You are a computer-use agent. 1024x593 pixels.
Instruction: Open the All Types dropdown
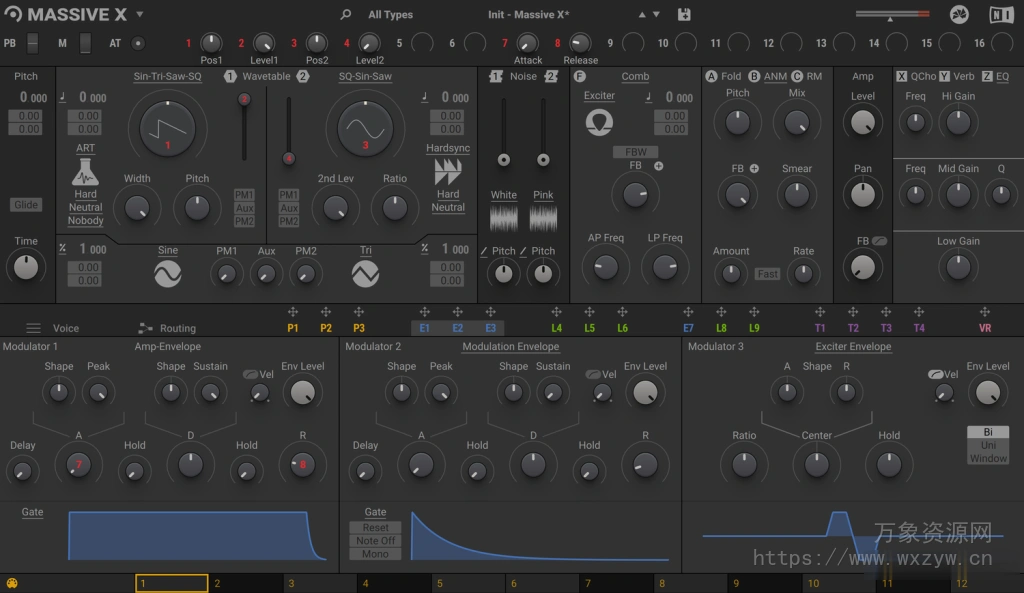tap(390, 14)
